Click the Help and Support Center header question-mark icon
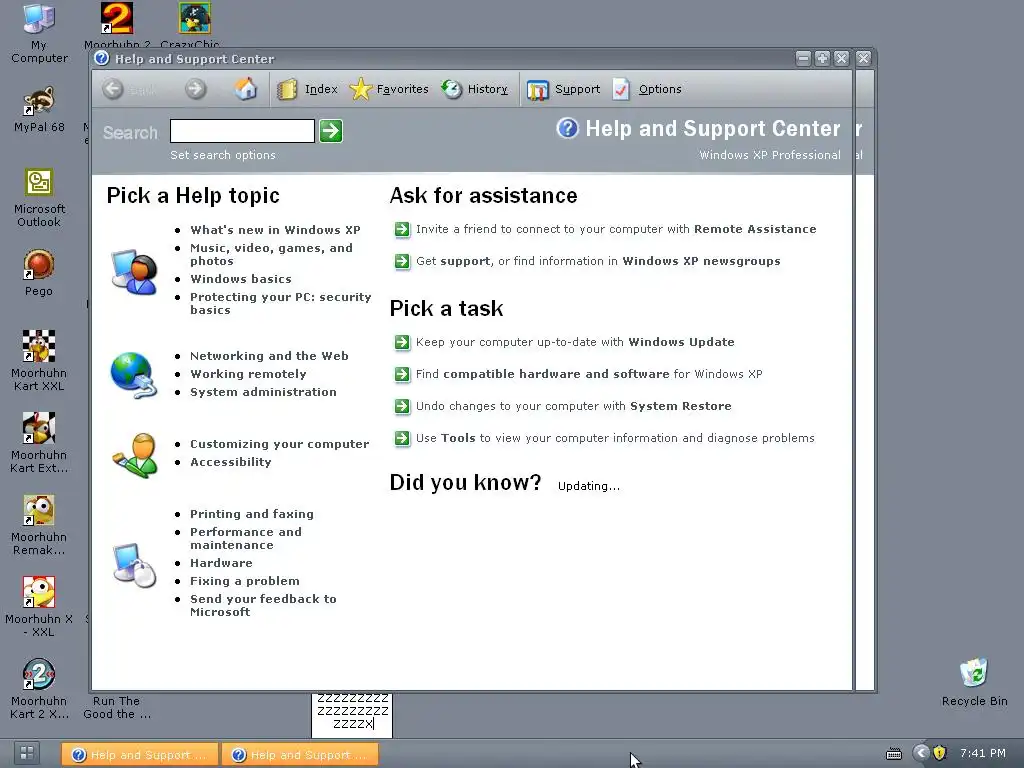This screenshot has width=1024, height=768. (x=568, y=128)
